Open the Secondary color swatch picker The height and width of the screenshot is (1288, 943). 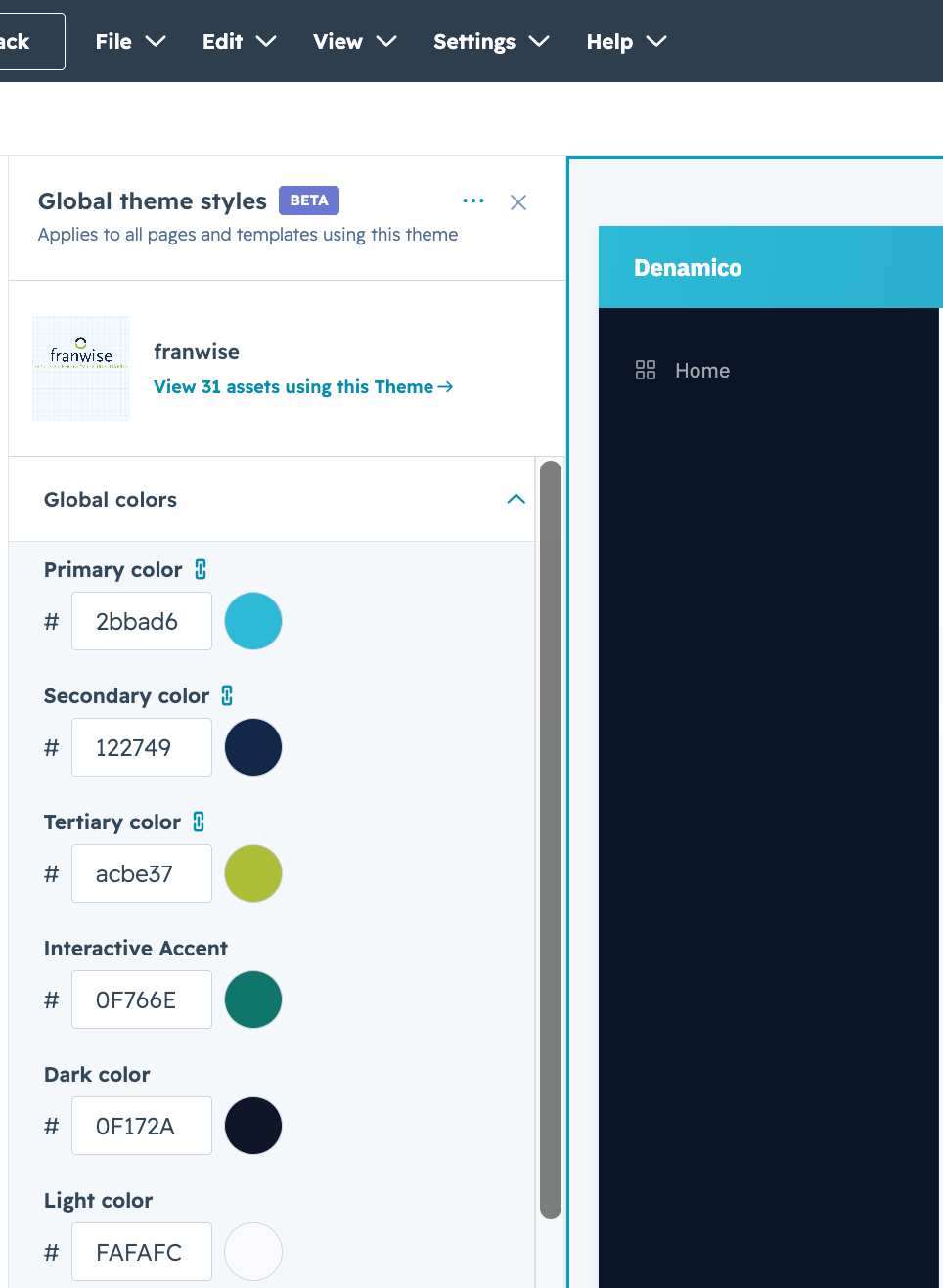point(253,747)
